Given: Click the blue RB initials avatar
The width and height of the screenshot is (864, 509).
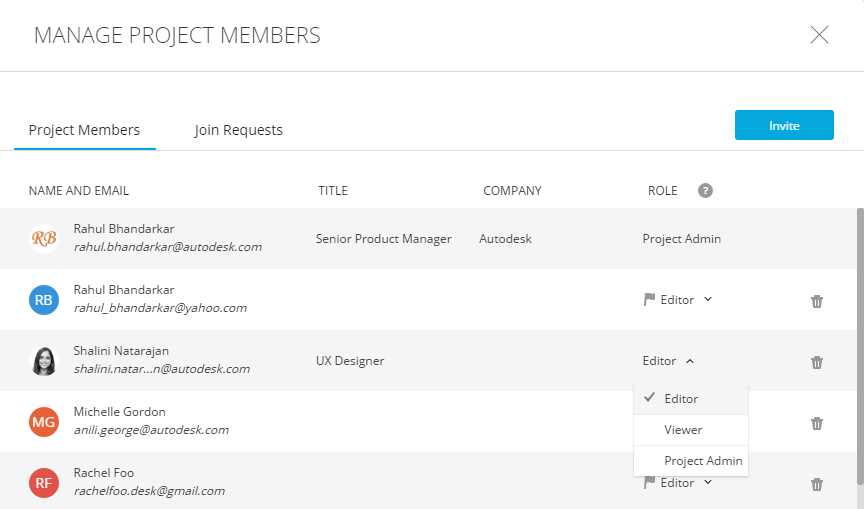Looking at the screenshot, I should point(44,300).
